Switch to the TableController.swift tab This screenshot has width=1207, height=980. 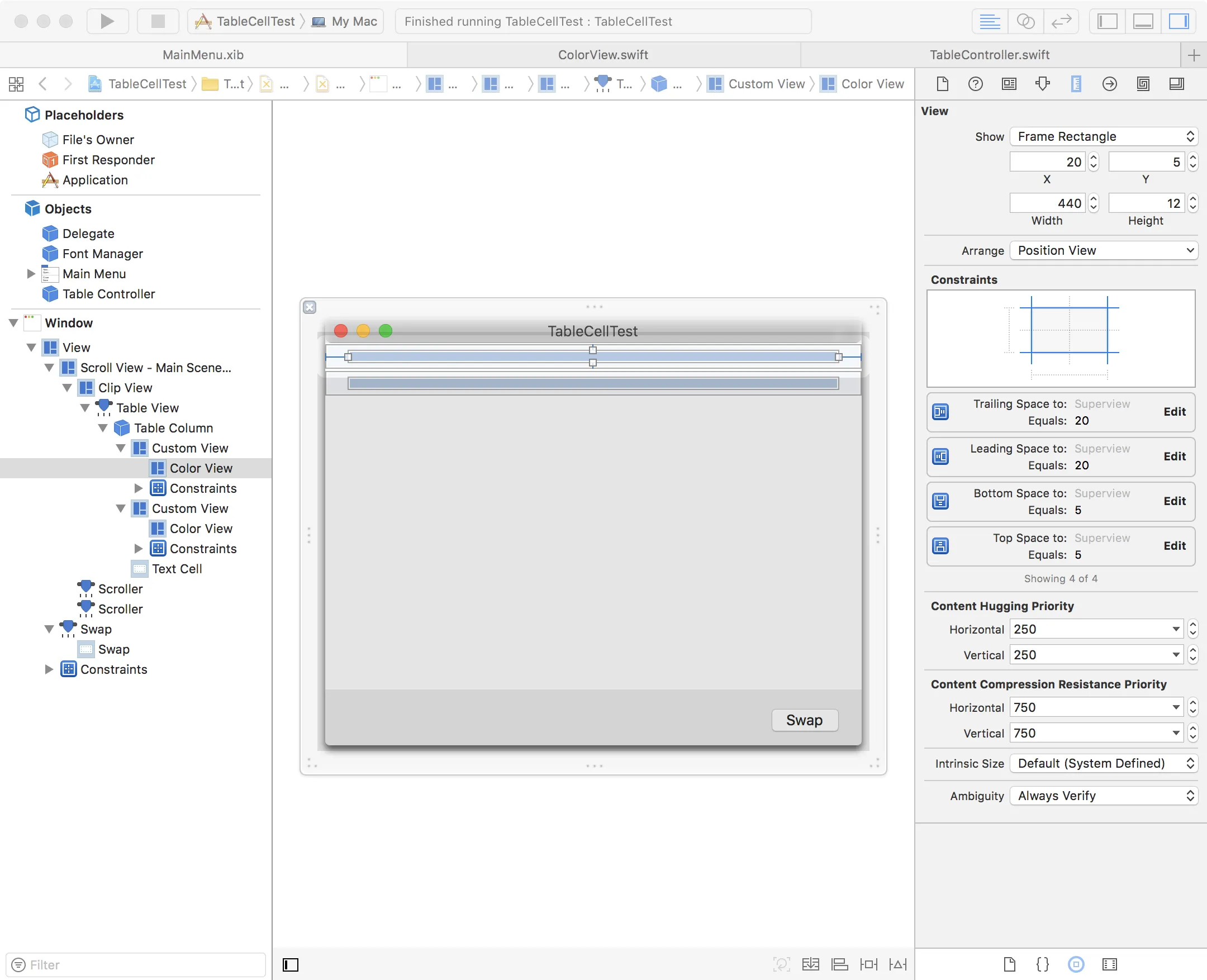point(989,55)
